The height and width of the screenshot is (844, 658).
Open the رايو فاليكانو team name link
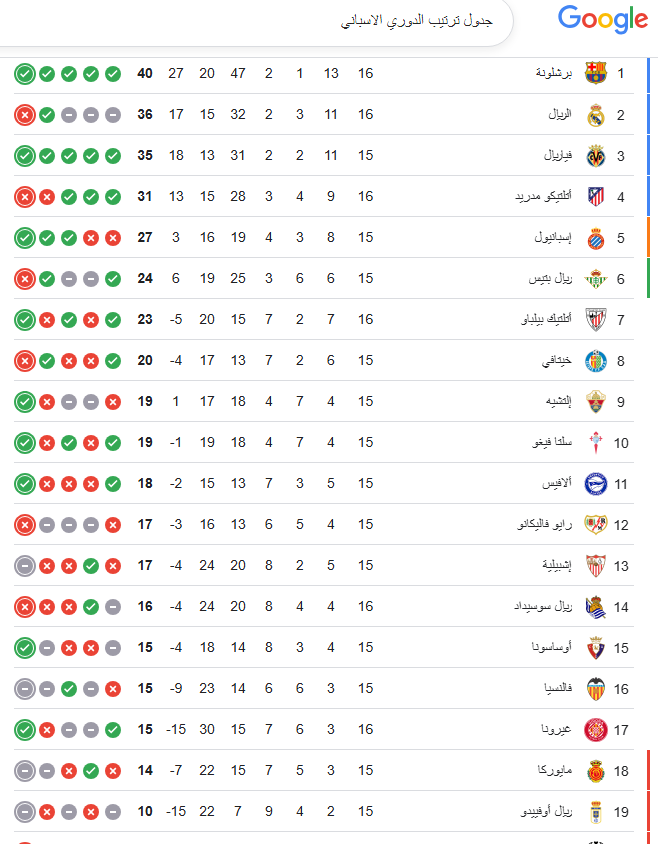pyautogui.click(x=536, y=524)
